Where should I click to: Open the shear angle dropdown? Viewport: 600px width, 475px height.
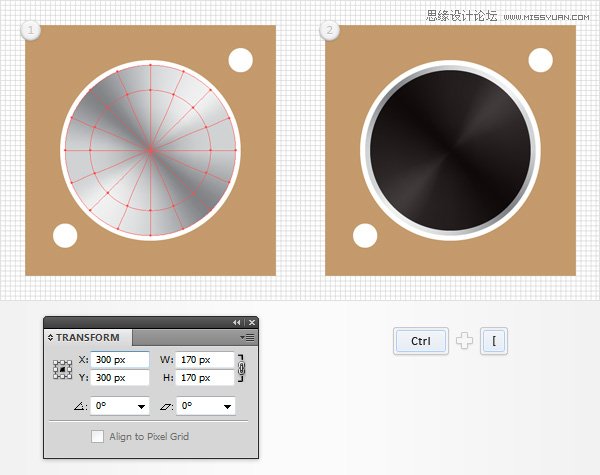[227, 406]
